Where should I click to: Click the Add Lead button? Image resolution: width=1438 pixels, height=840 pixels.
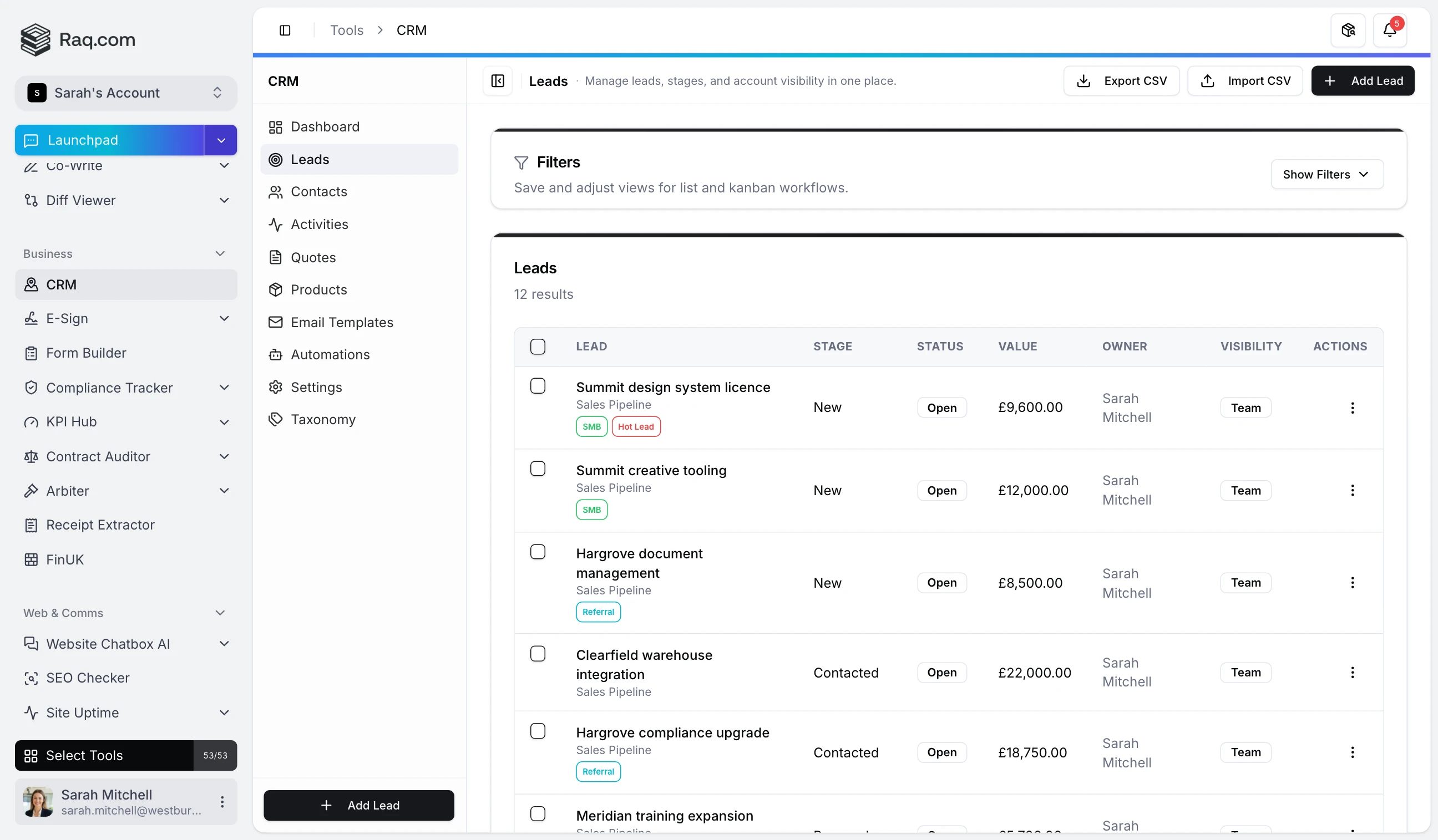click(x=1363, y=80)
